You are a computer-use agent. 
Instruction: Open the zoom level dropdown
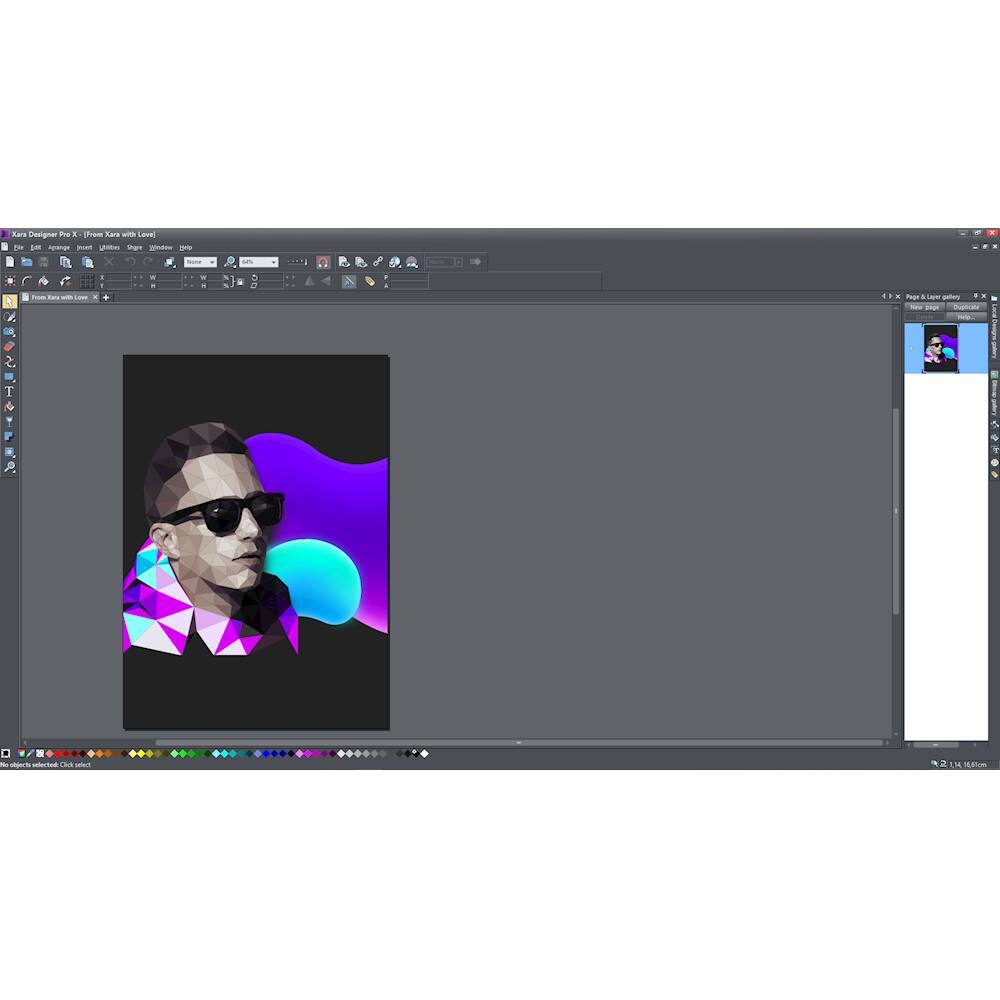pyautogui.click(x=272, y=262)
